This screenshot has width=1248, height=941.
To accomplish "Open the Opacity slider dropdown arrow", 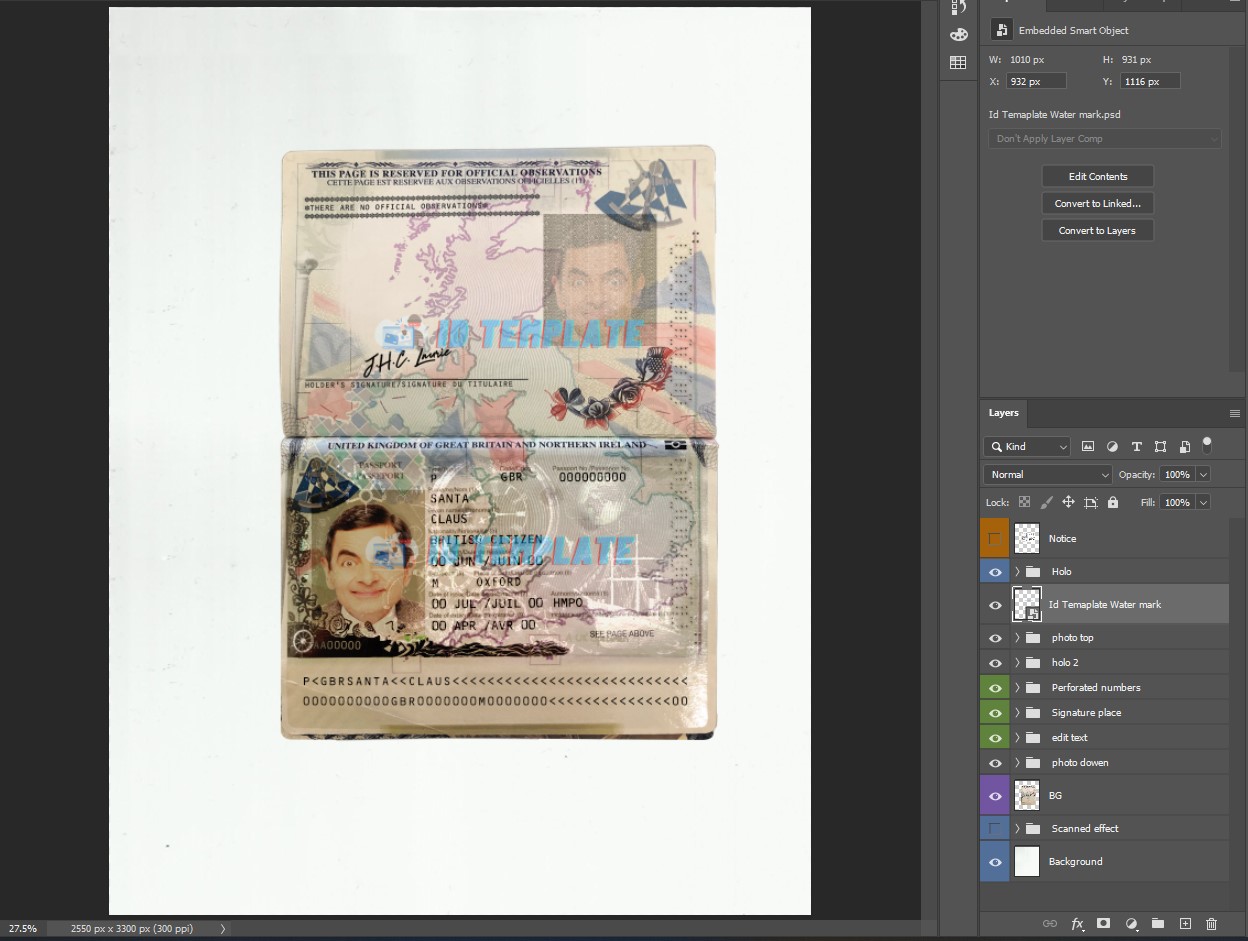I will point(1203,475).
